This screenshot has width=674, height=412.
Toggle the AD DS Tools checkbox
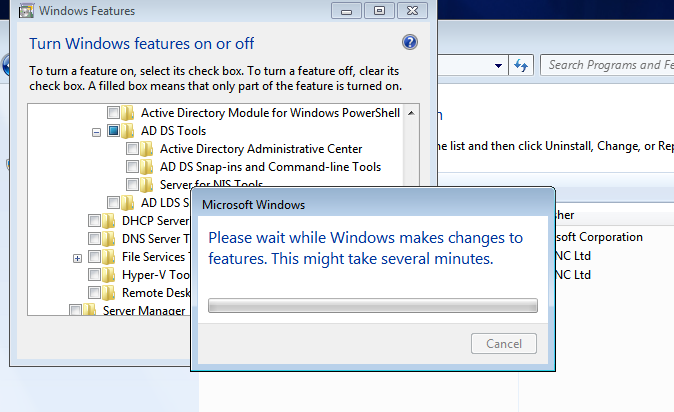[x=113, y=131]
